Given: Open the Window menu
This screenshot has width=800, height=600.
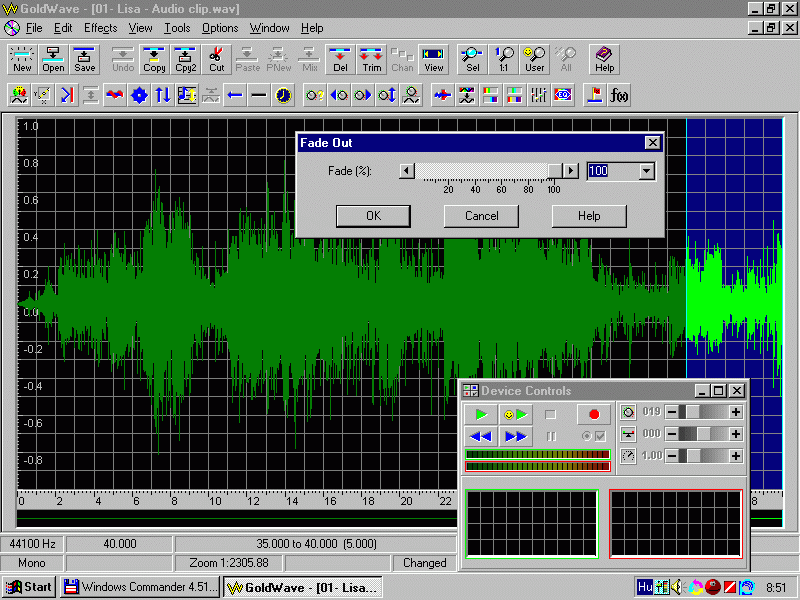Looking at the screenshot, I should click(x=269, y=28).
